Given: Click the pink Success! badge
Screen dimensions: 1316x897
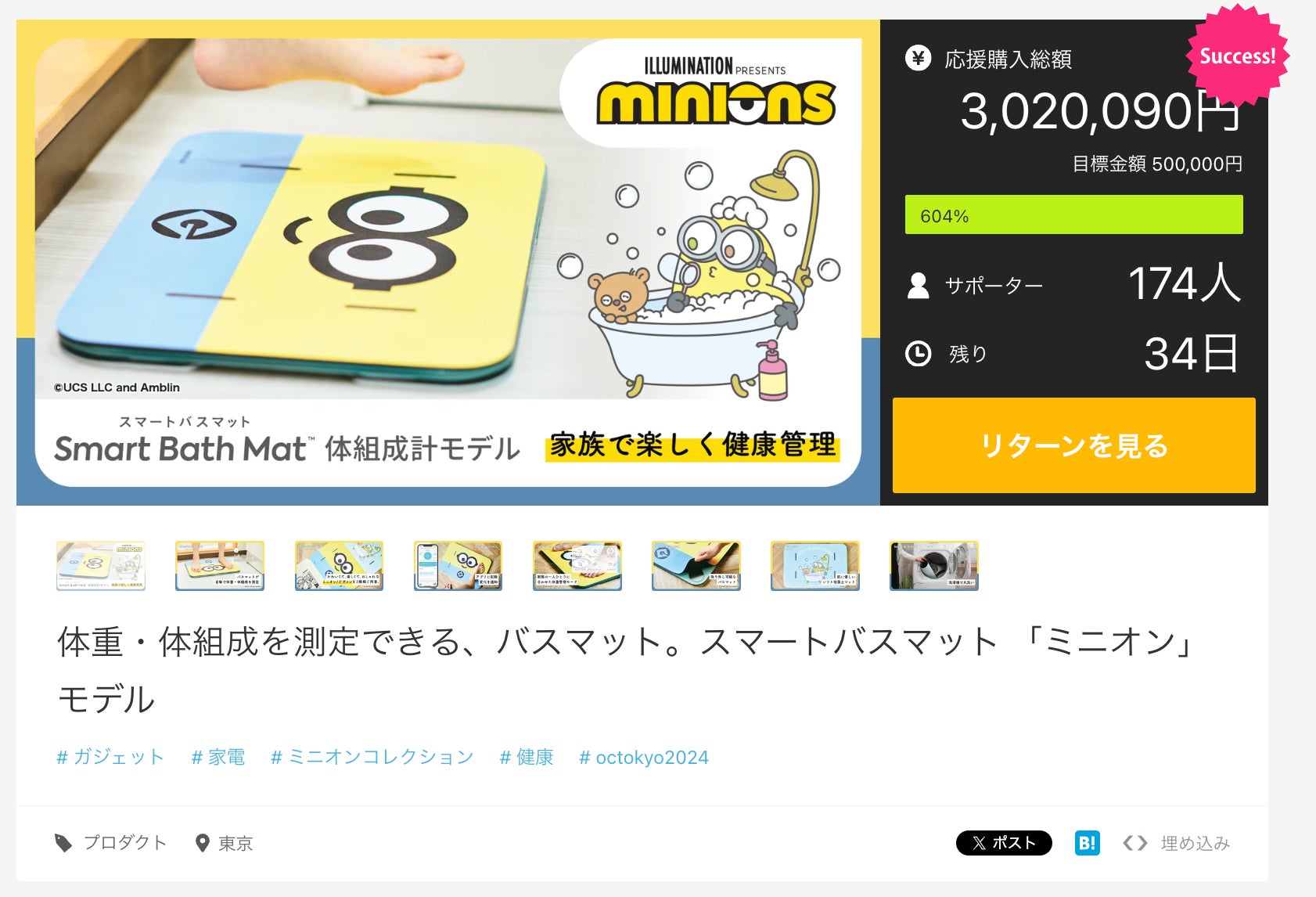Looking at the screenshot, I should [x=1238, y=56].
